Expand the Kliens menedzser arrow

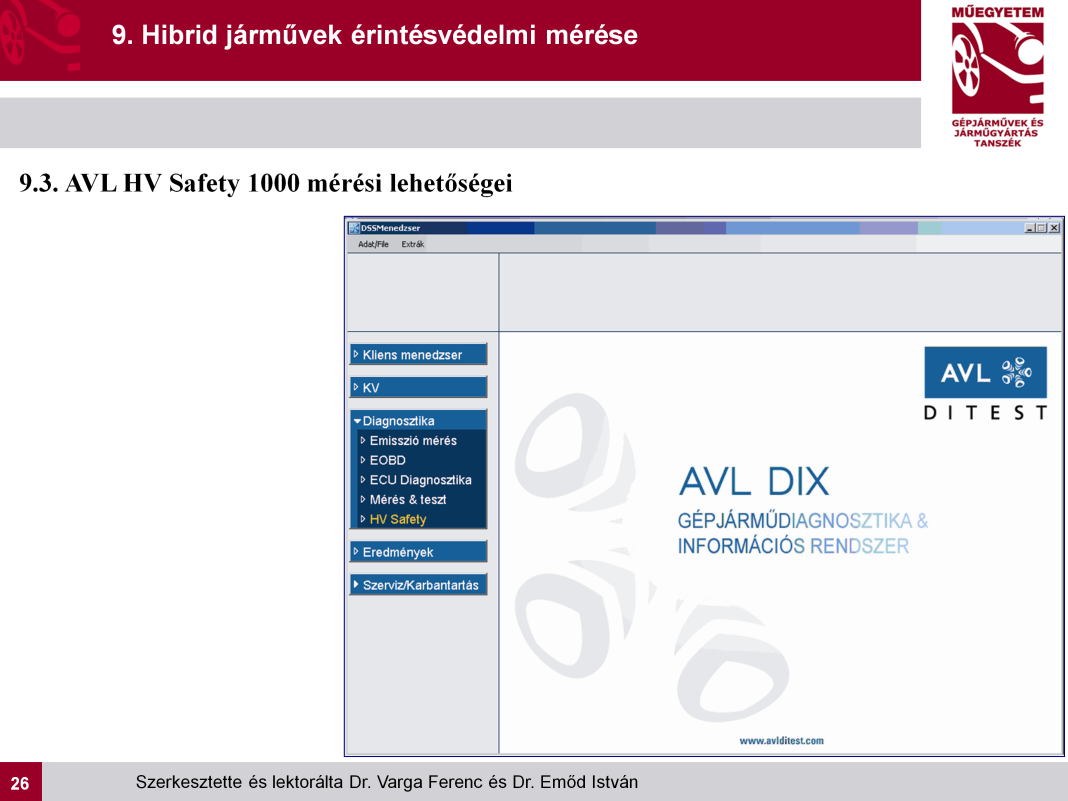pyautogui.click(x=356, y=354)
